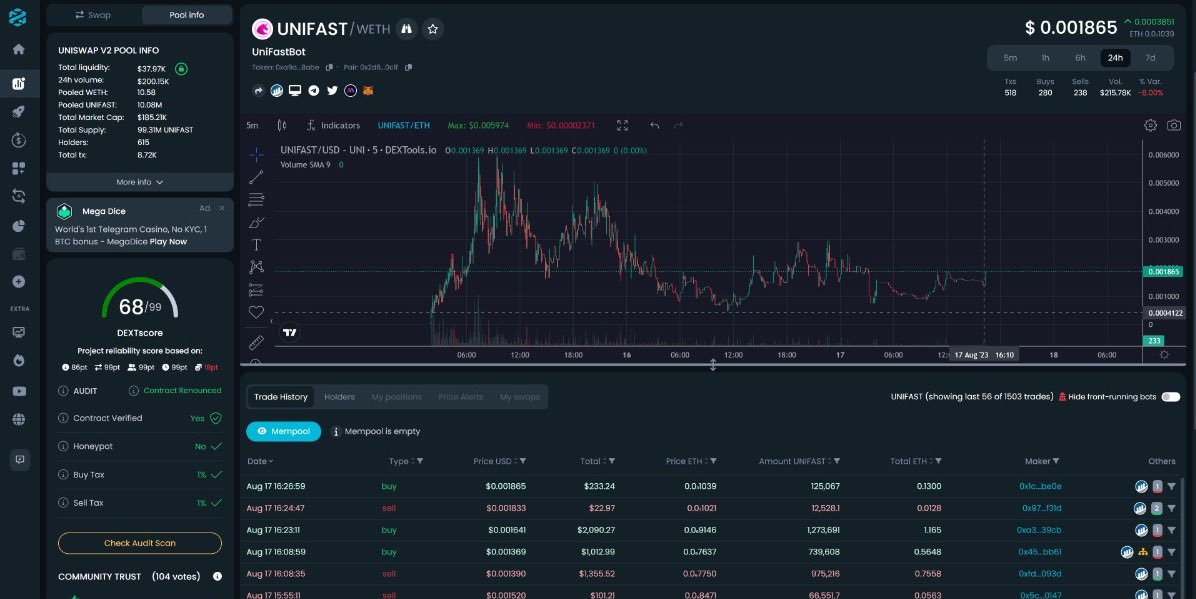
Task: Enter fullscreen chart mode
Action: click(x=622, y=125)
